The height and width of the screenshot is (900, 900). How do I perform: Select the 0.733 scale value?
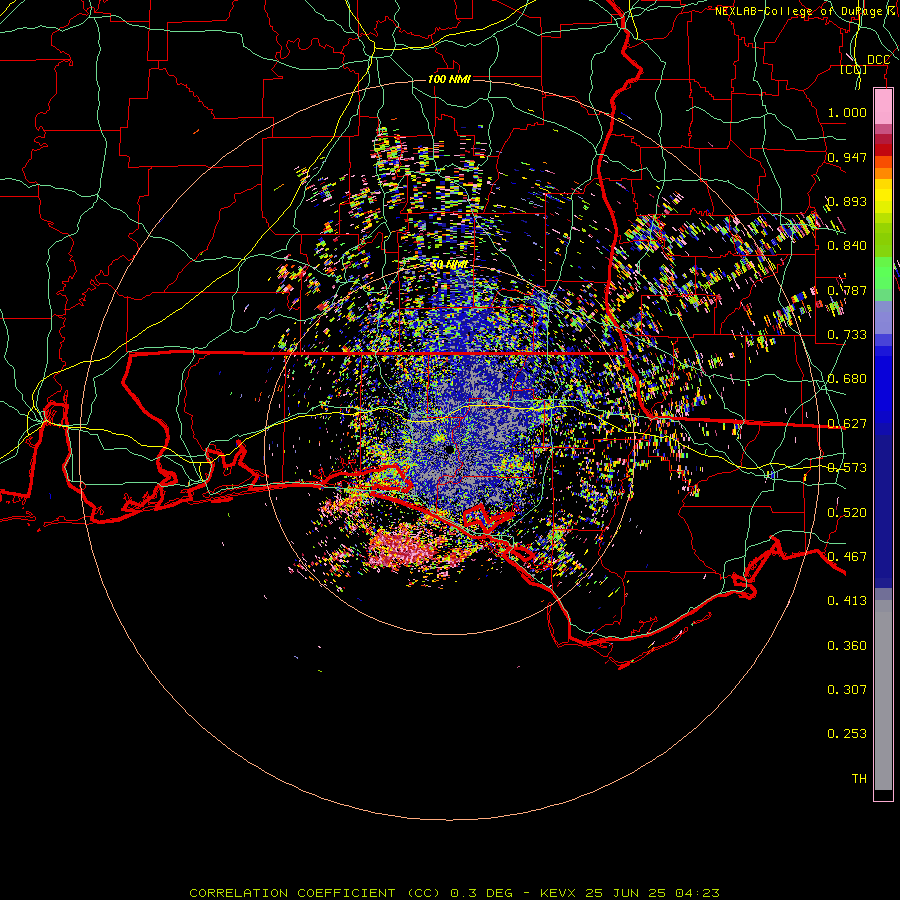point(847,335)
